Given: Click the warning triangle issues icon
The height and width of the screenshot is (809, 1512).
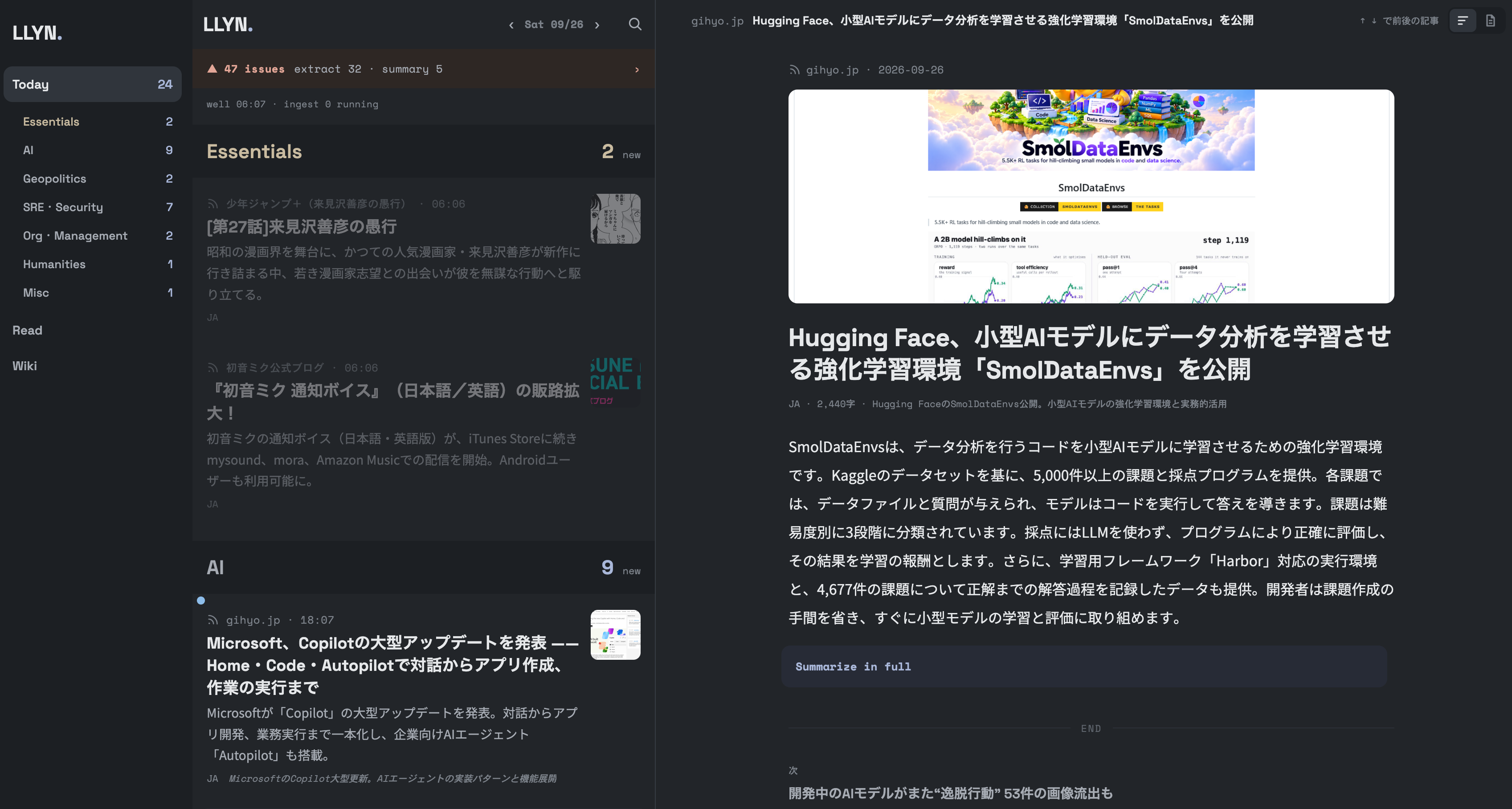Looking at the screenshot, I should click(212, 69).
